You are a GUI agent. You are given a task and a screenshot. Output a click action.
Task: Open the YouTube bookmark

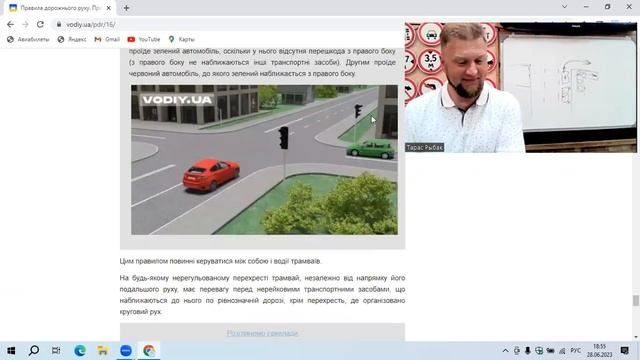(x=144, y=39)
